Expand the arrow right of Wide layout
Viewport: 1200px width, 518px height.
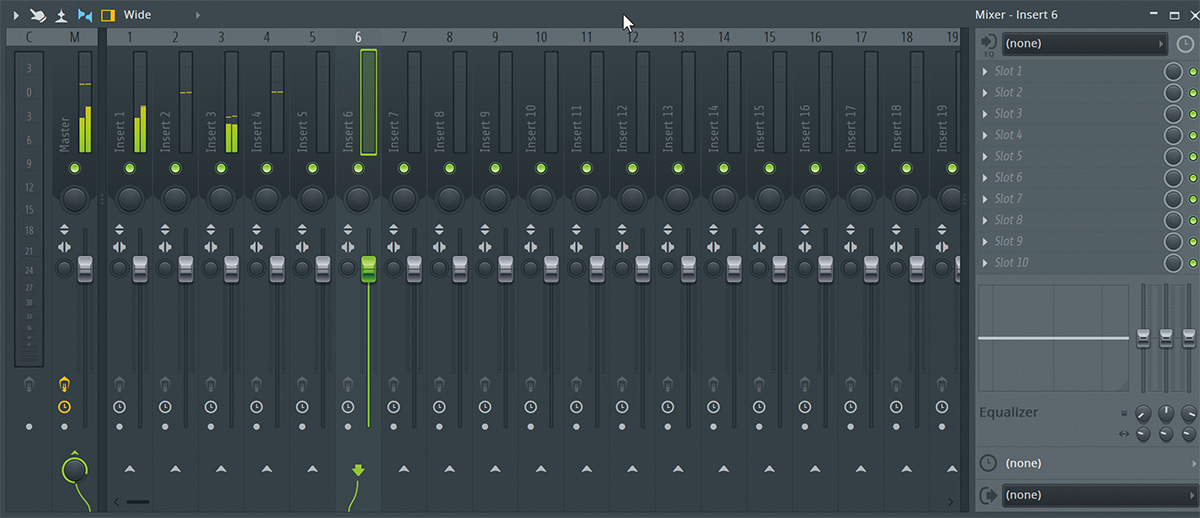click(x=197, y=15)
